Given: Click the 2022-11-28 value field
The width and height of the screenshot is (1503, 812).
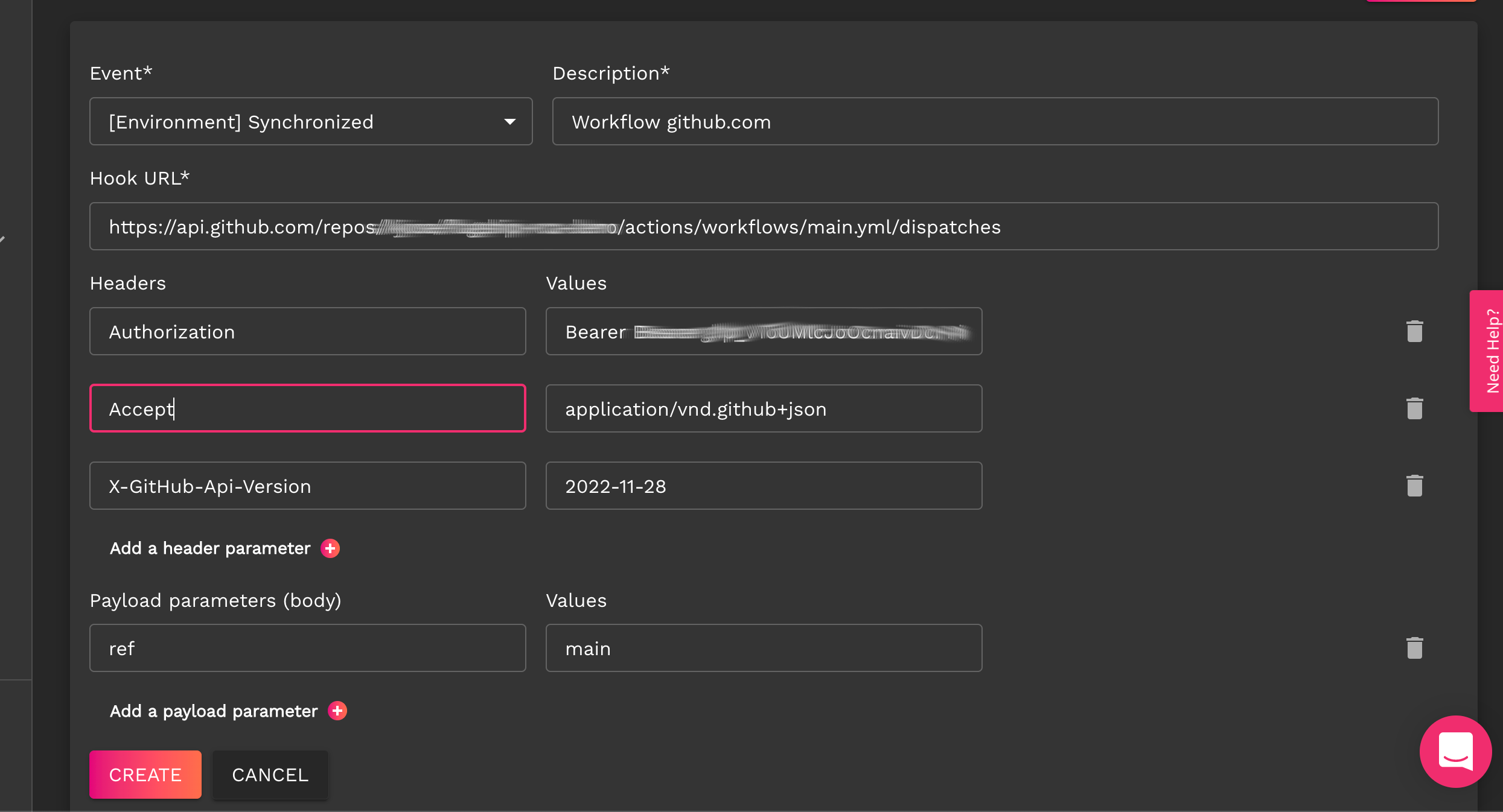Looking at the screenshot, I should click(x=764, y=486).
